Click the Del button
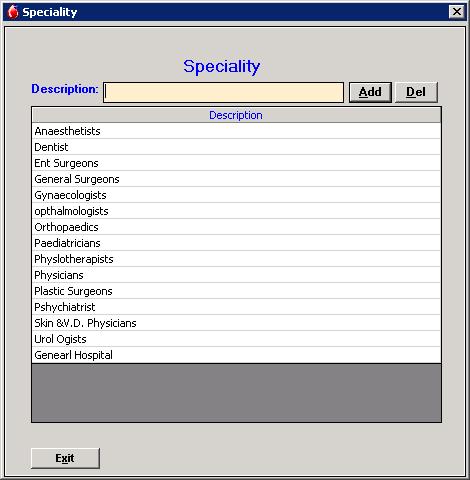This screenshot has width=470, height=480. click(416, 92)
